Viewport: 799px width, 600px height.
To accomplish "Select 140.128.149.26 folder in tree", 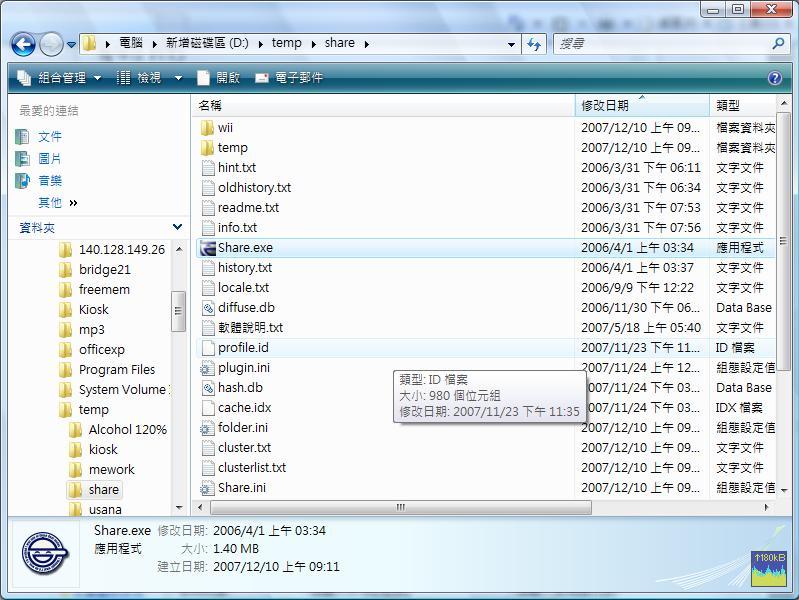I will (x=121, y=249).
